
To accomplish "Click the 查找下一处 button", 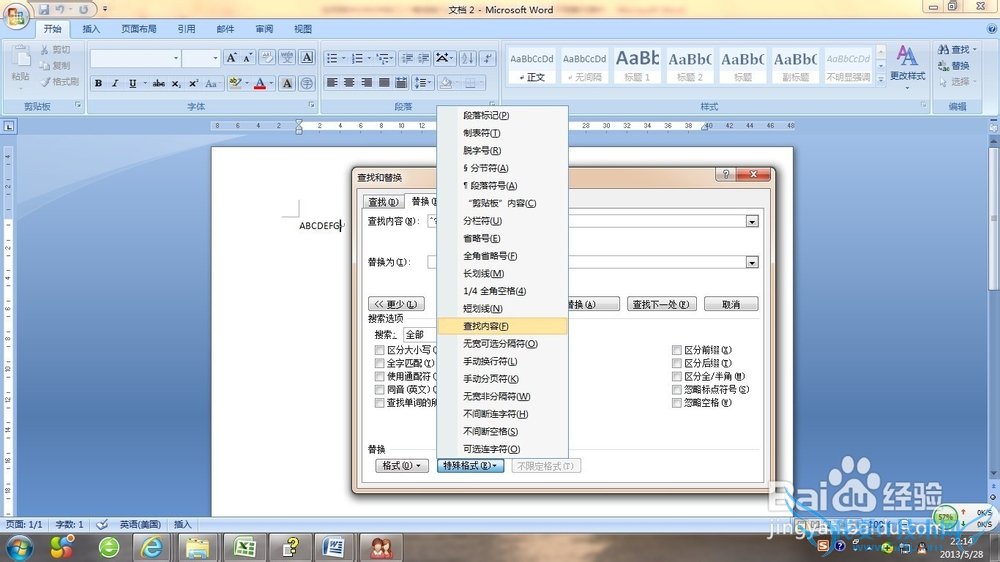I will tap(662, 304).
